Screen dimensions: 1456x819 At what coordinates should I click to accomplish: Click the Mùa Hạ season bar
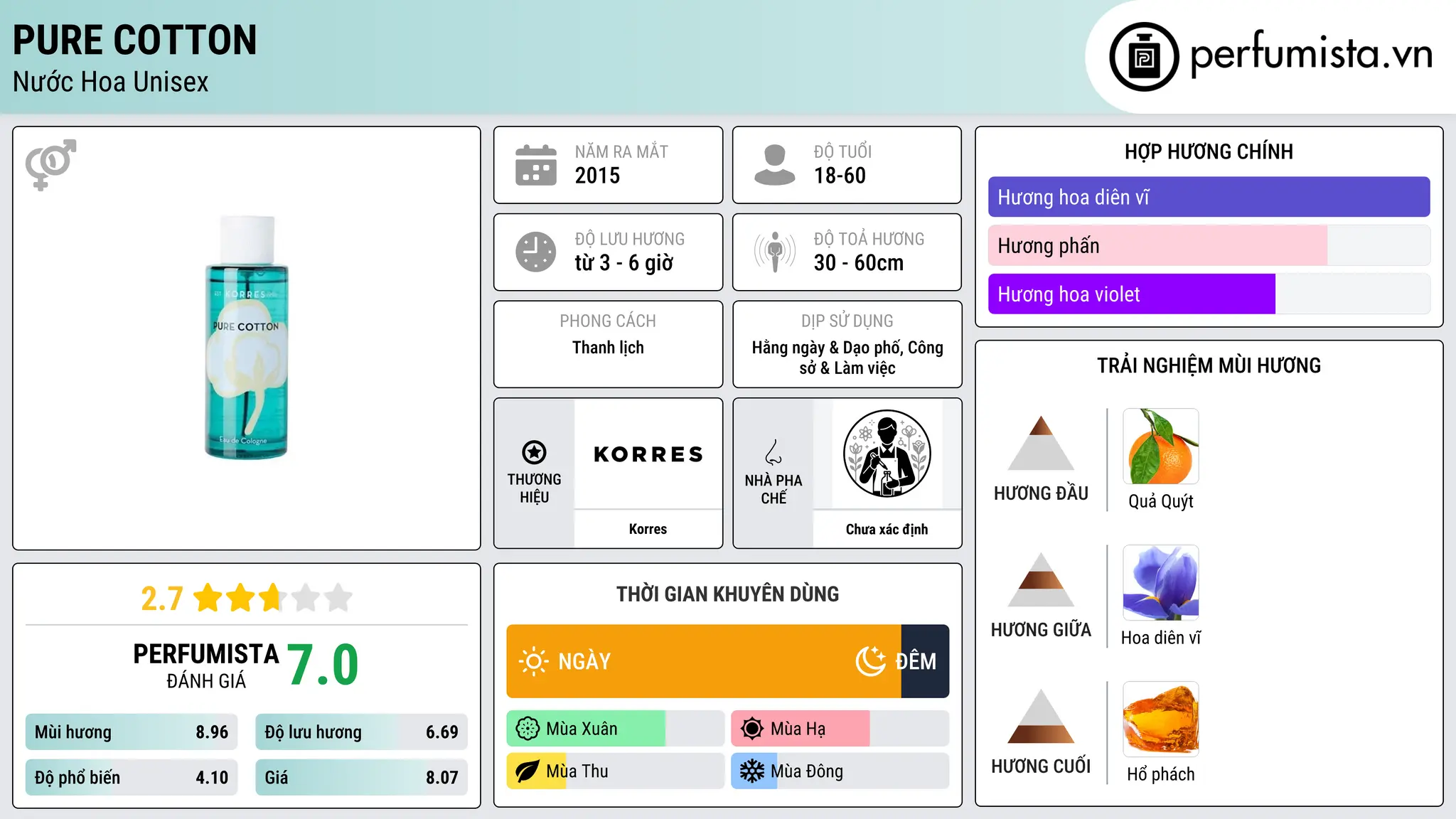pos(840,729)
